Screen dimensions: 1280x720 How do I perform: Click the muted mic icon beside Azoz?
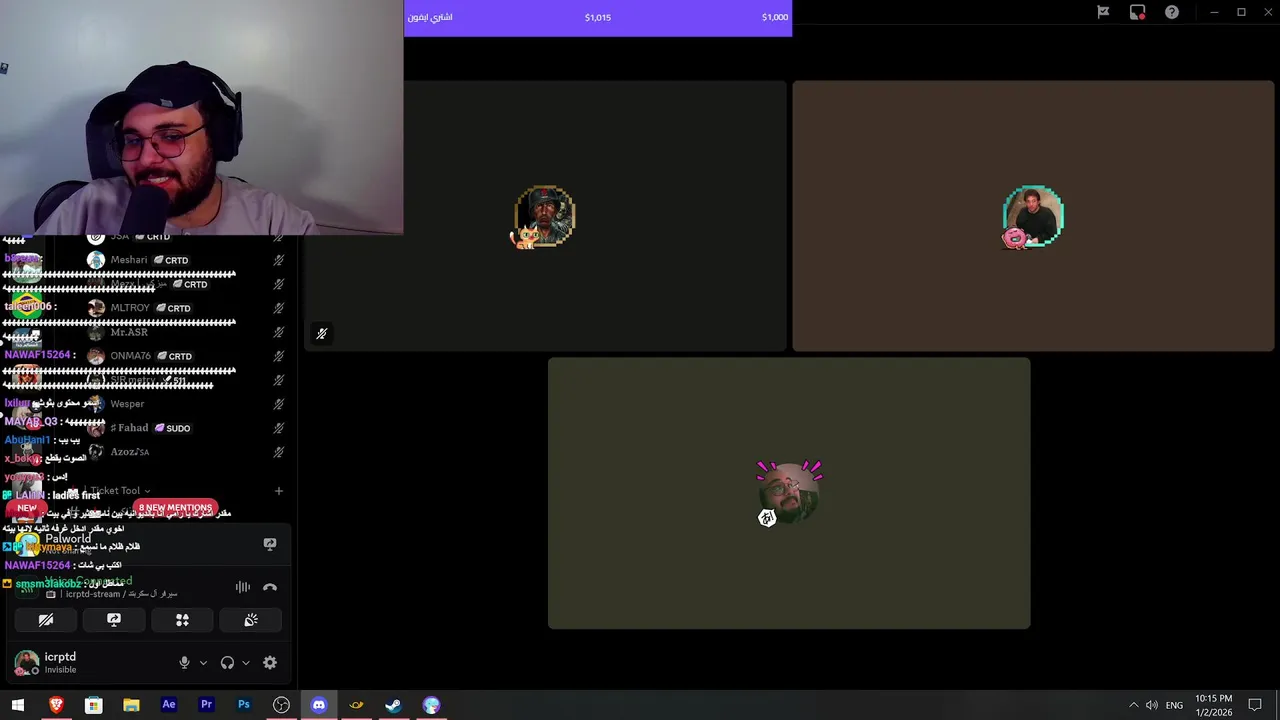[x=279, y=452]
